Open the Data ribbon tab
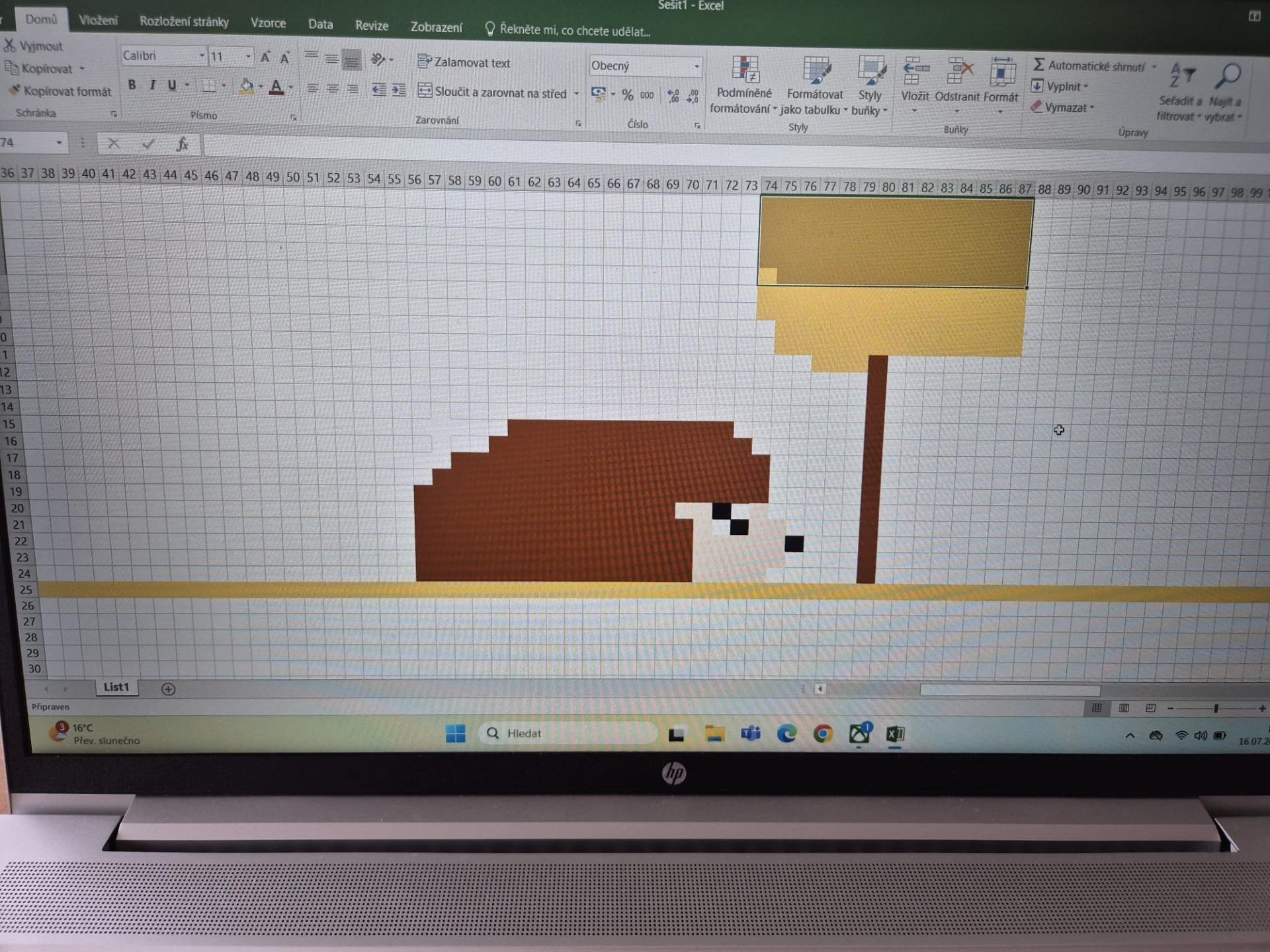1270x952 pixels. [320, 24]
